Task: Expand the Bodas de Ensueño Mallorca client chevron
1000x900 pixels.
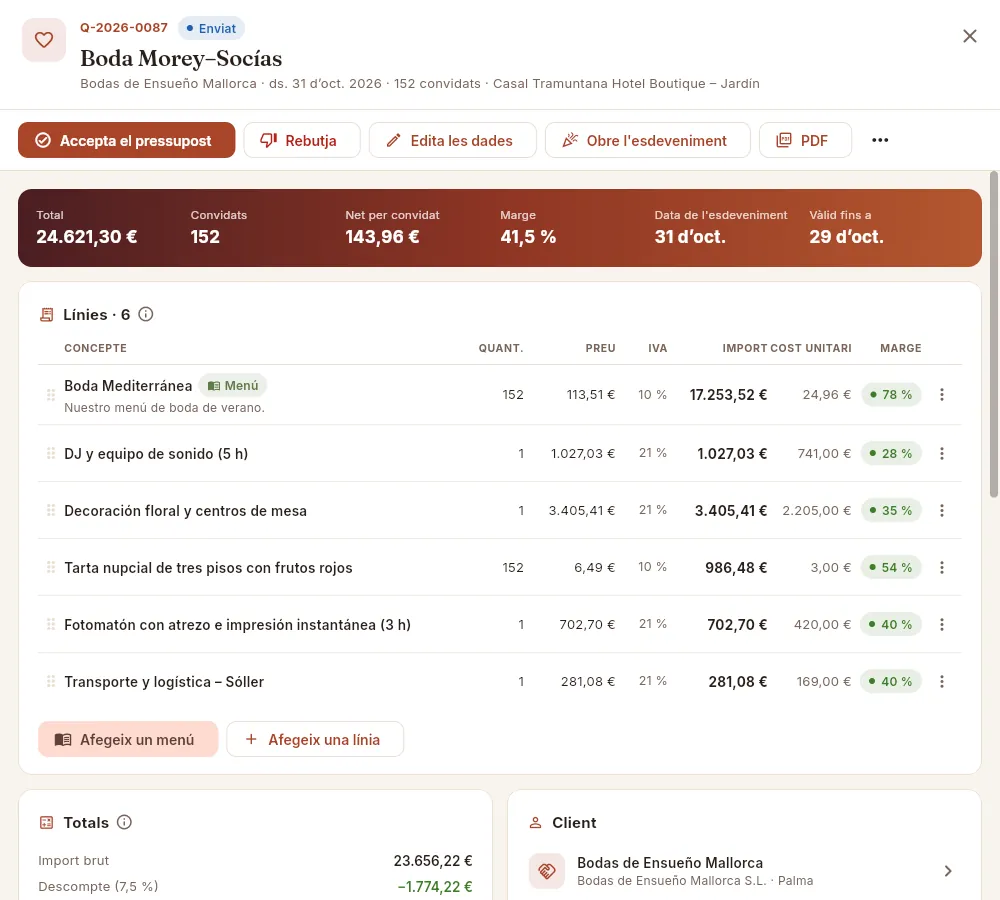Action: 948,871
